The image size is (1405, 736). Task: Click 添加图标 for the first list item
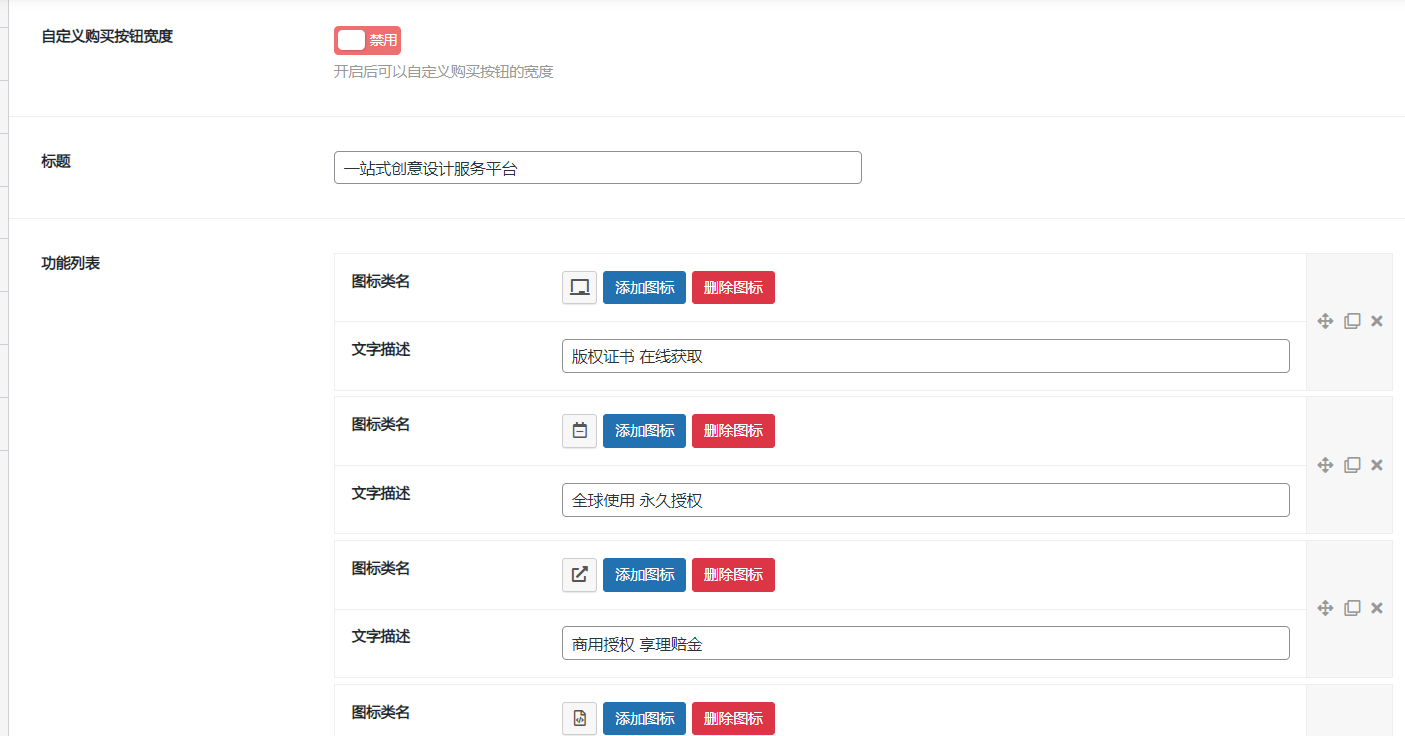point(644,288)
